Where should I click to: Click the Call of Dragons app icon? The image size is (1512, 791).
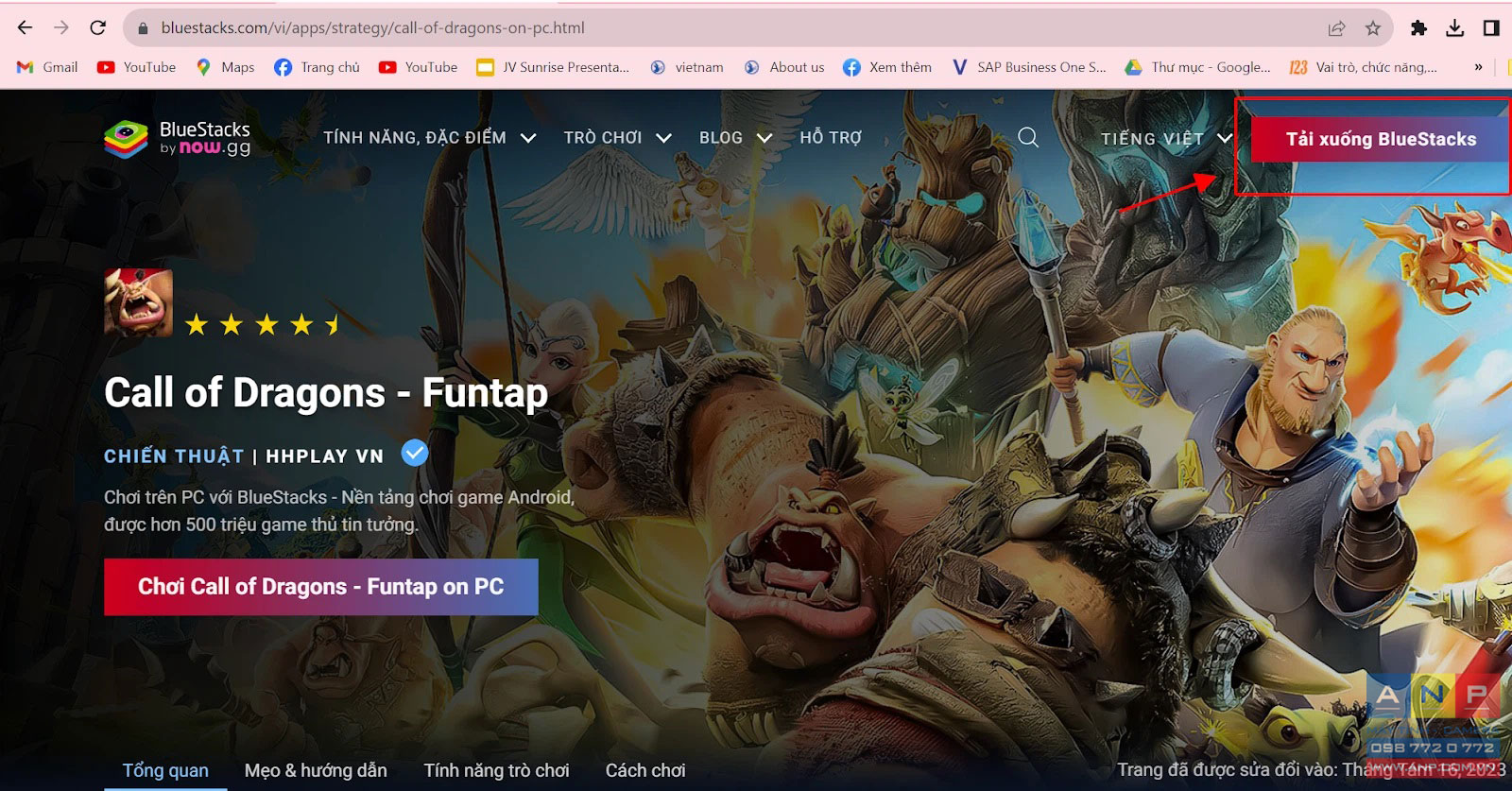(138, 302)
